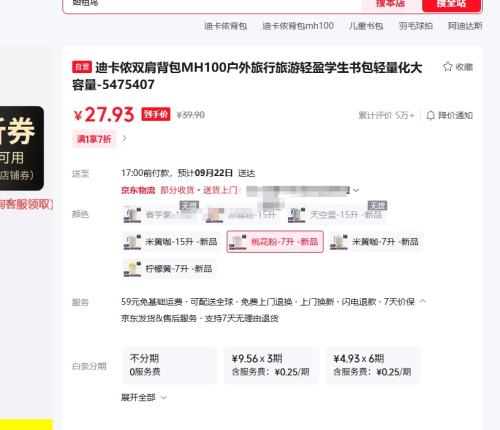Open 累计评价 5万+ reviews
This screenshot has width=500, height=430.
pos(386,115)
